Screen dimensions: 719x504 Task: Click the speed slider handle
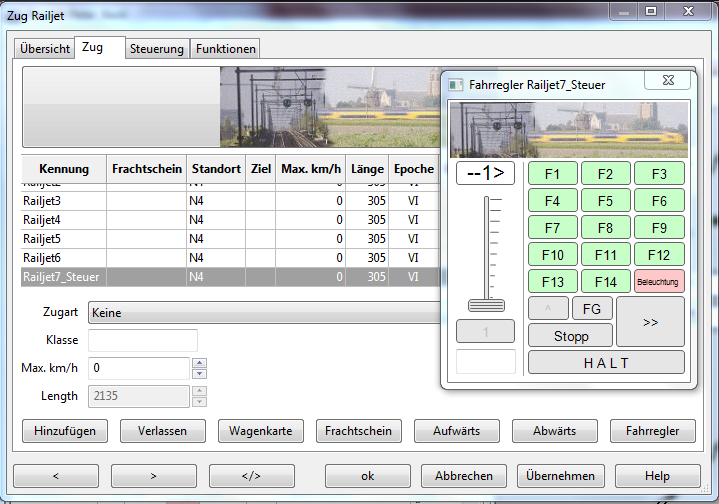pos(487,305)
